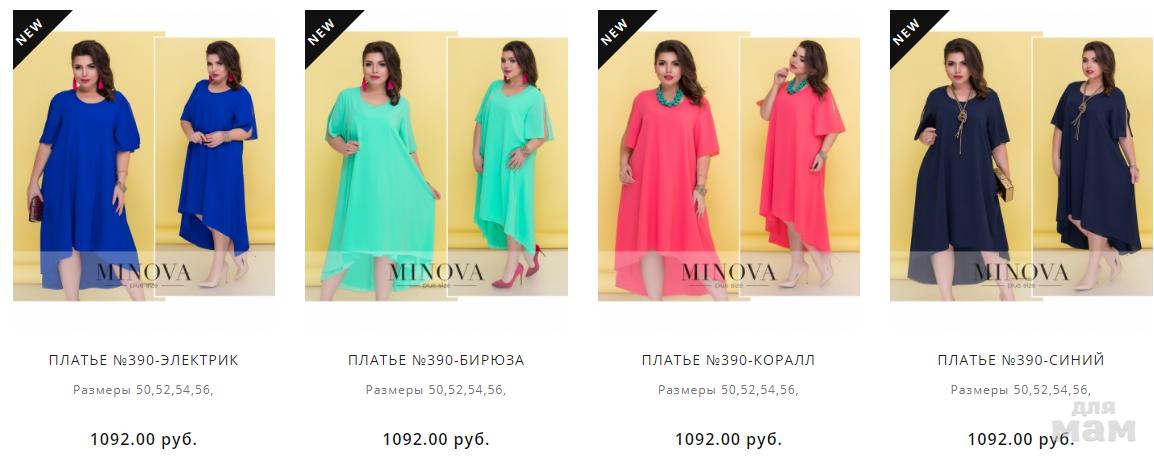Click MINOVA logo on coral dress photo

pos(728,274)
